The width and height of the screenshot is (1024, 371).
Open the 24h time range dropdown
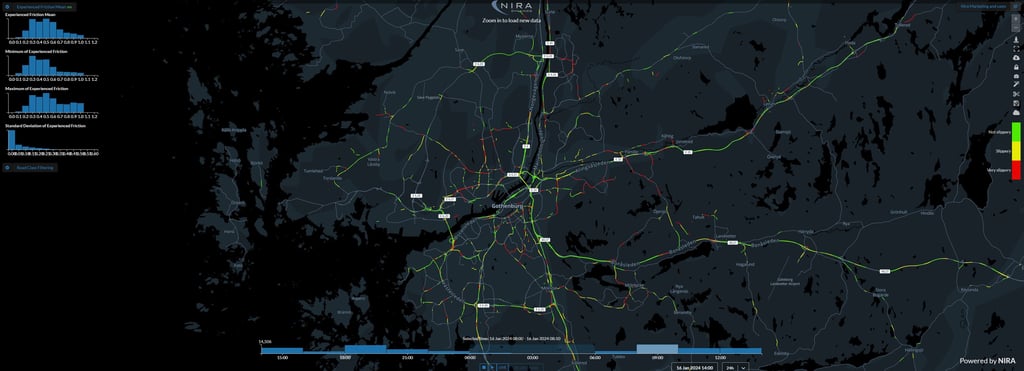pos(735,368)
